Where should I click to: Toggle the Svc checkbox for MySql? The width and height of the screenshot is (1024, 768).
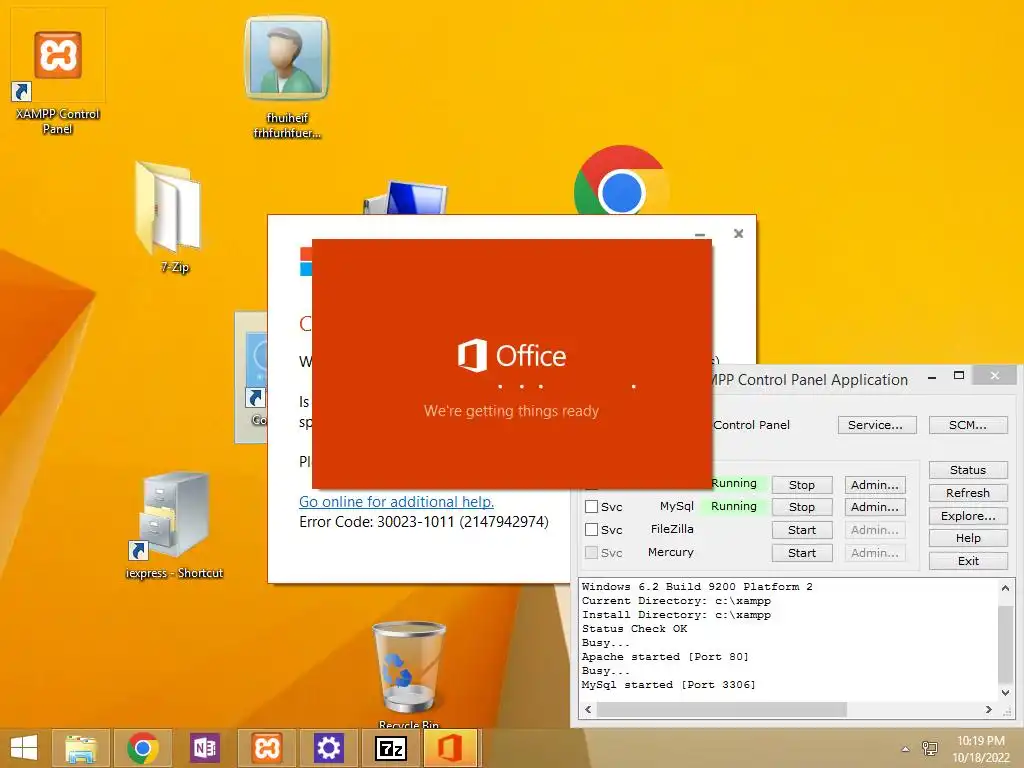point(592,507)
